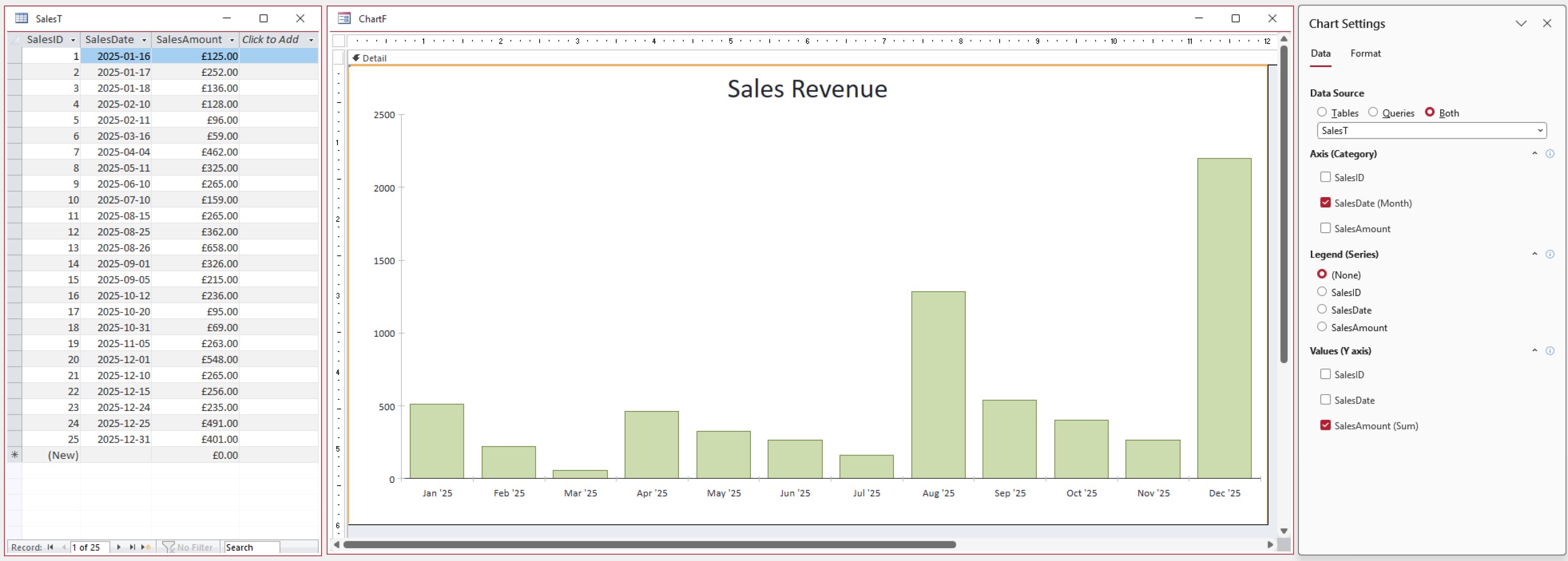
Task: Click the vertical scrollbar in ChartF
Action: click(1283, 204)
